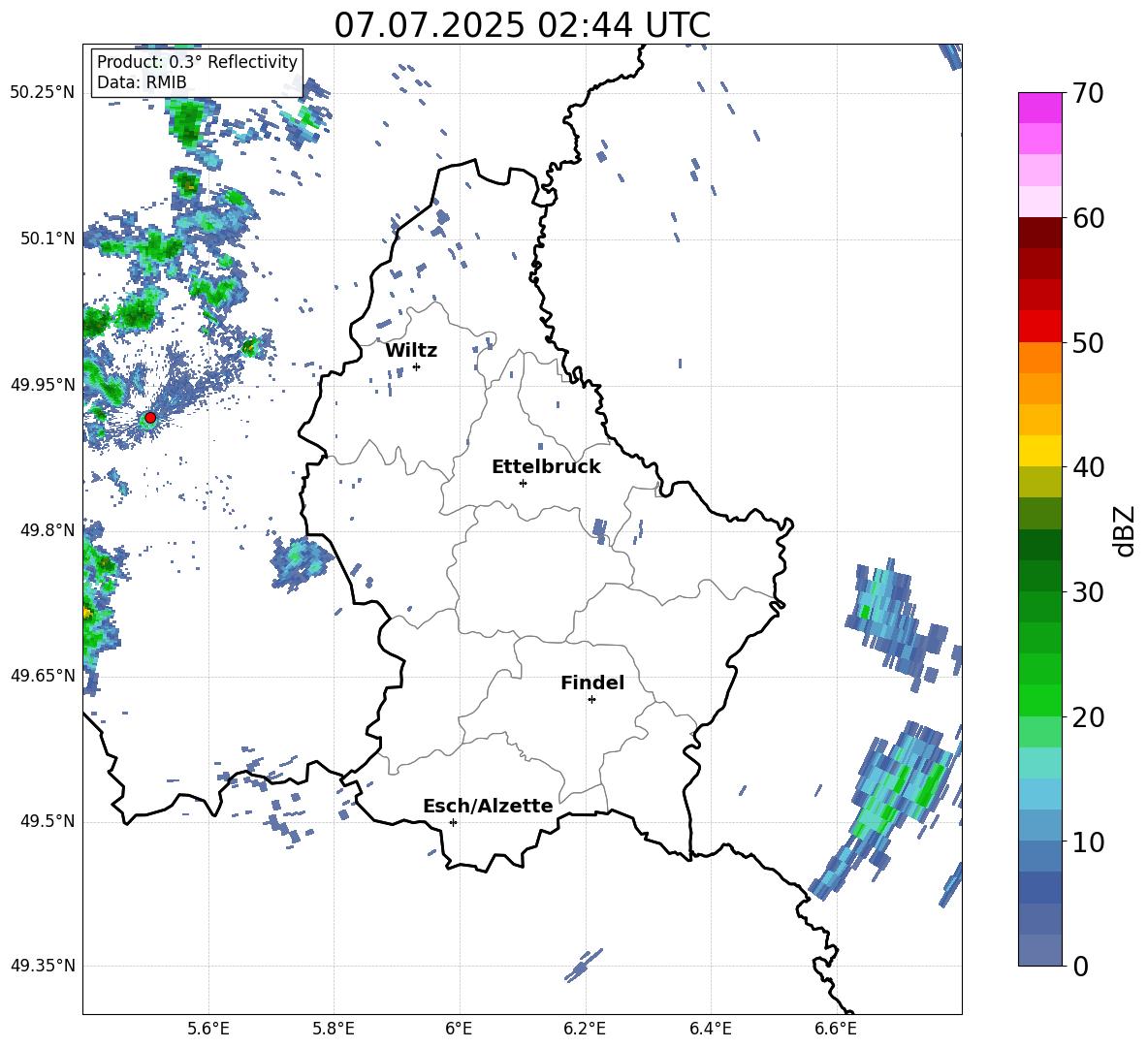Viewport: 1148px width, 1048px height.
Task: Click the magenta 68-70 dBZ color band
Action: coord(1039,108)
